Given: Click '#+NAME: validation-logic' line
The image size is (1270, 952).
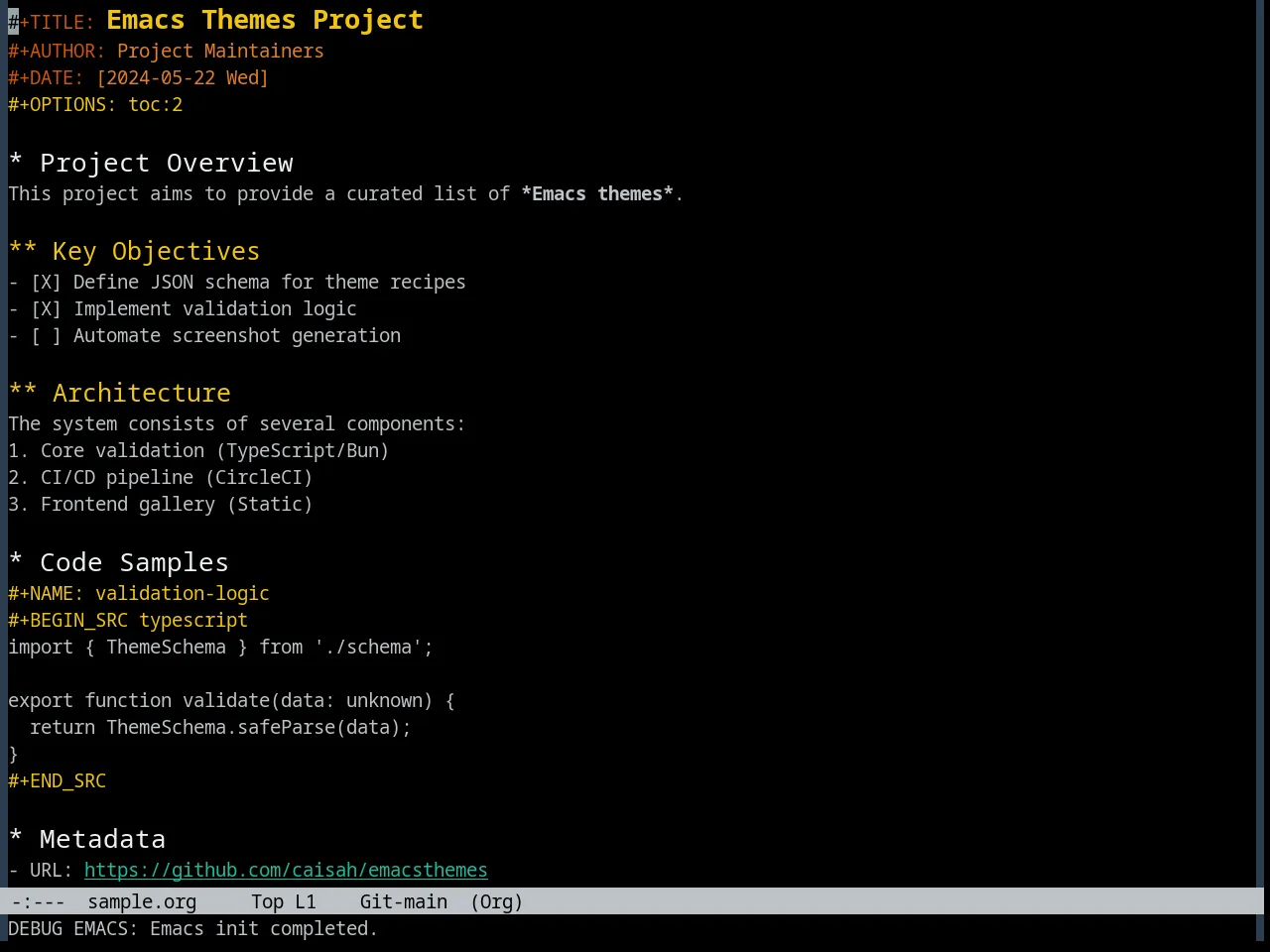Looking at the screenshot, I should pos(139,594).
